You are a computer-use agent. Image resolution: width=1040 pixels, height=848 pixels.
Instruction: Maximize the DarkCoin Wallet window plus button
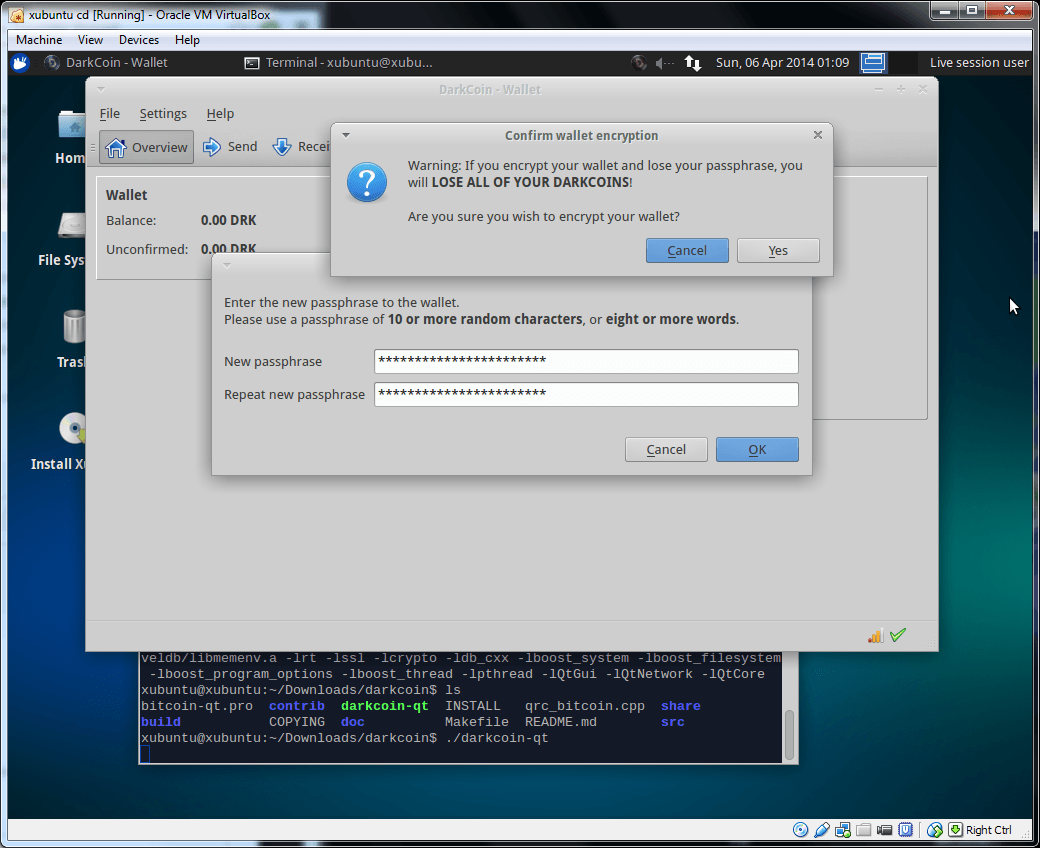pos(901,89)
